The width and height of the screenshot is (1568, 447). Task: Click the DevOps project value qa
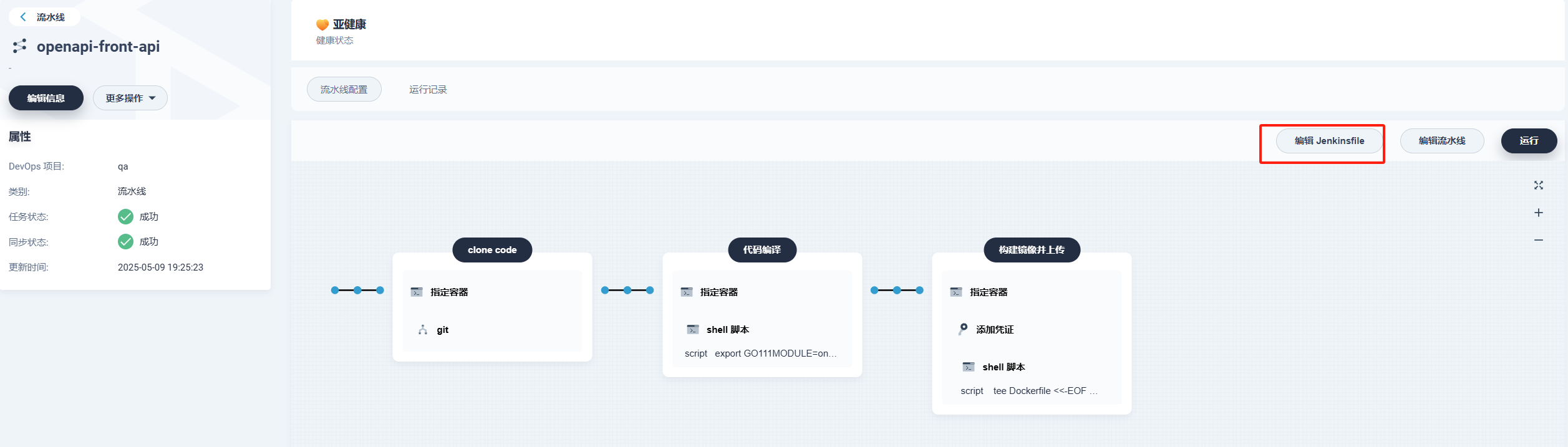[123, 166]
